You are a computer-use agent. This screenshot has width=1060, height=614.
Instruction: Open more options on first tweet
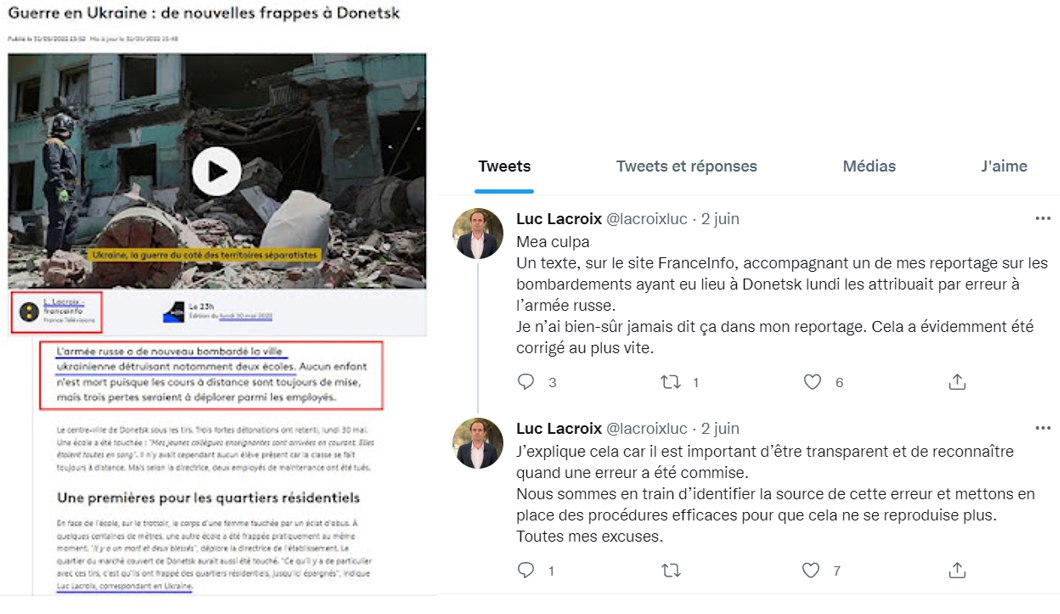pyautogui.click(x=1042, y=218)
